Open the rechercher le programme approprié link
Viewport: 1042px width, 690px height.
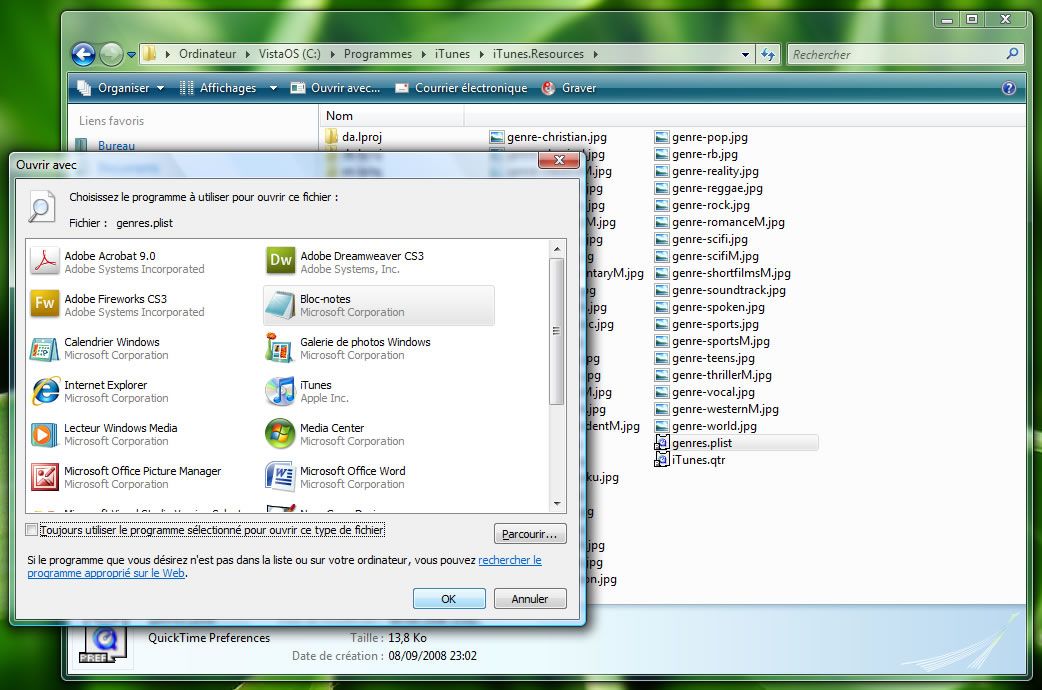[284, 566]
